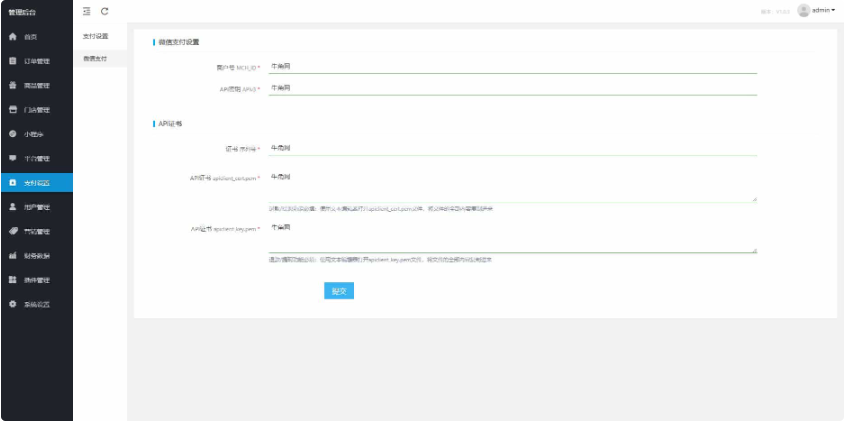Click the MCH_ID merchant number input field
The width and height of the screenshot is (844, 421).
coord(512,67)
